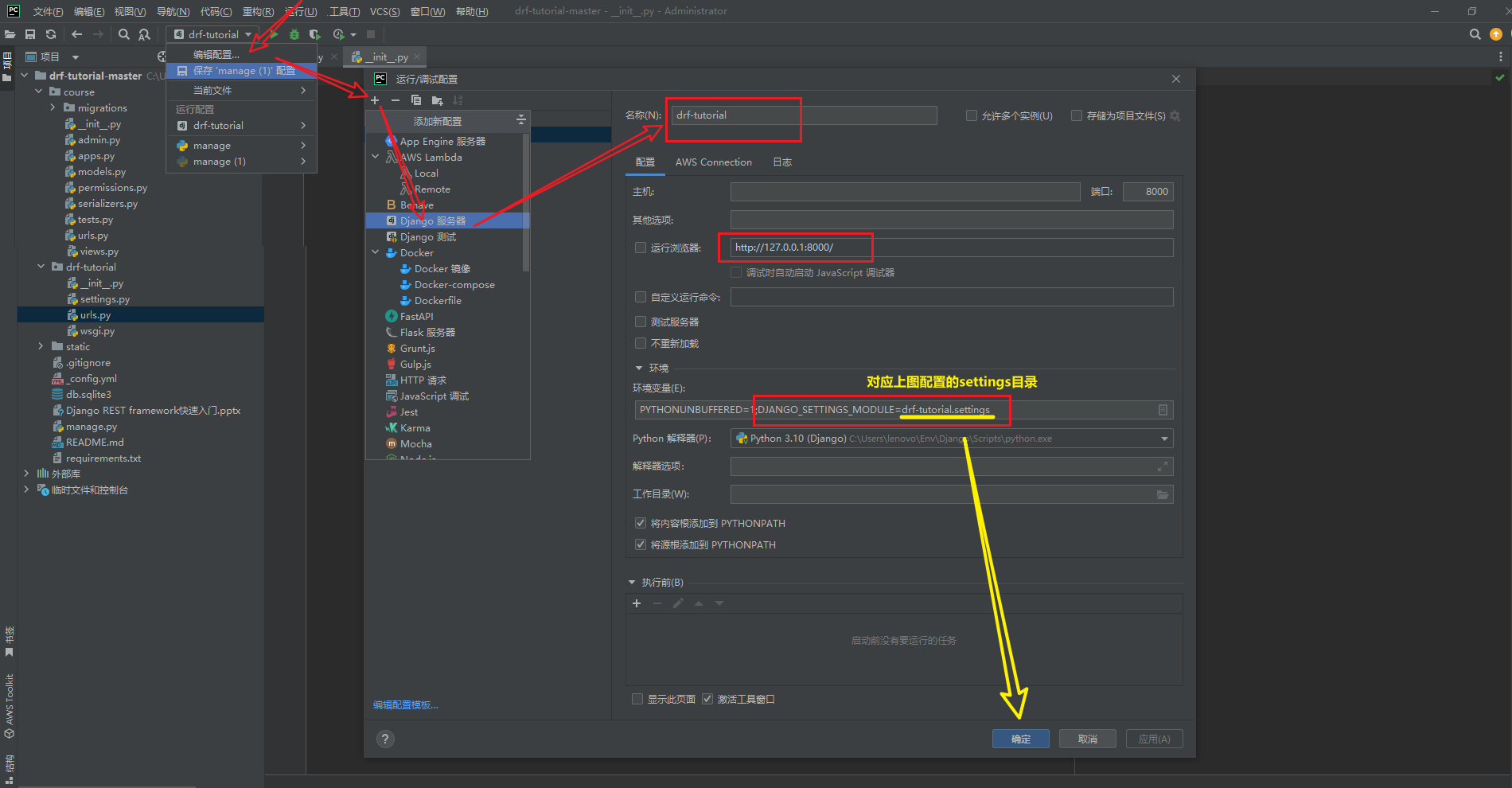Click the question mark help icon
Viewport: 1512px width, 788px height.
pos(385,739)
